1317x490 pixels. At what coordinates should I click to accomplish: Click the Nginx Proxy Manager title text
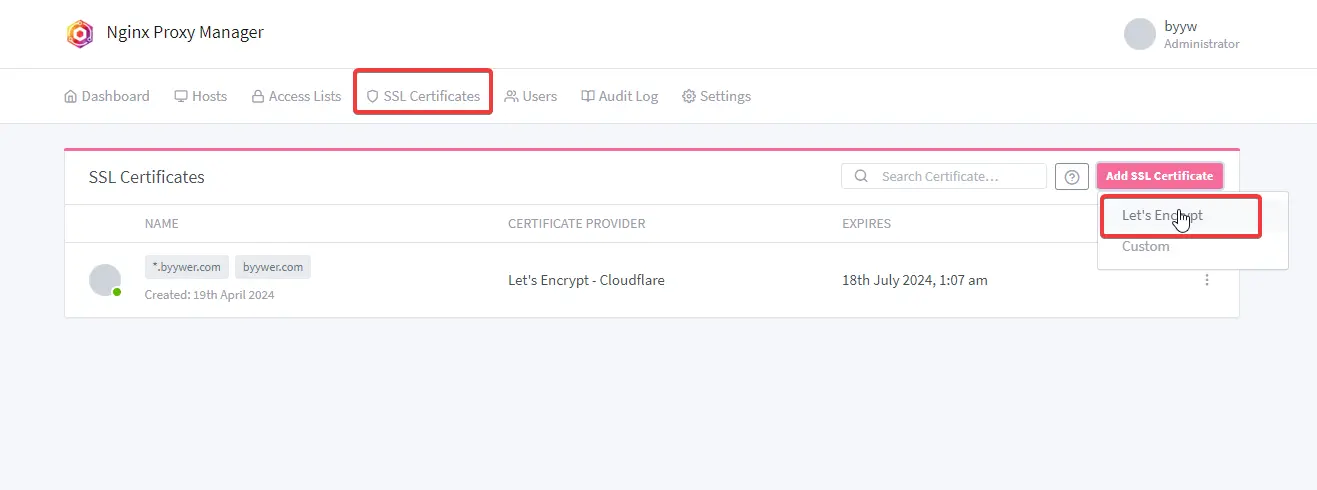coord(185,33)
